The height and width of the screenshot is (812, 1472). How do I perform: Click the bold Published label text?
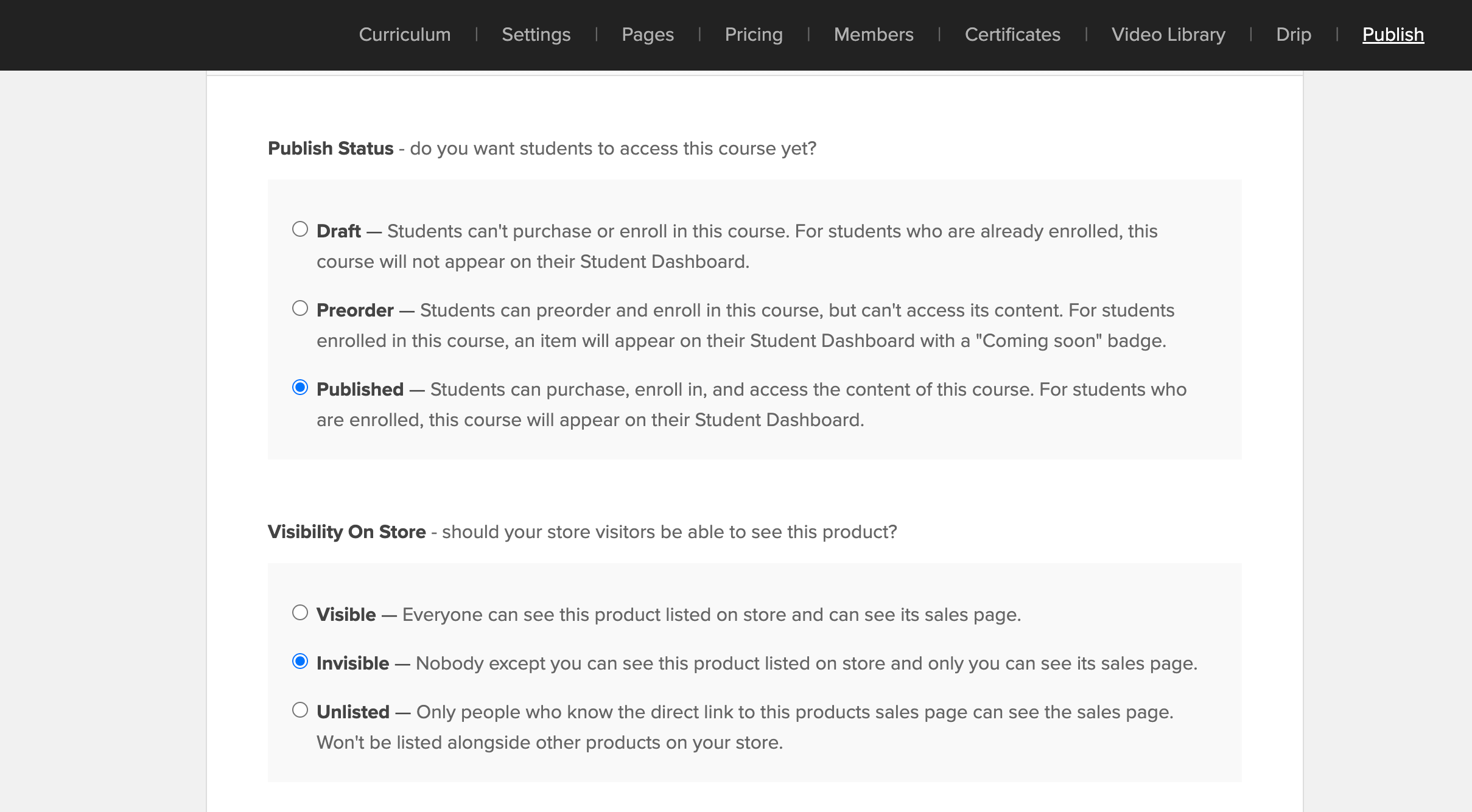pos(360,390)
